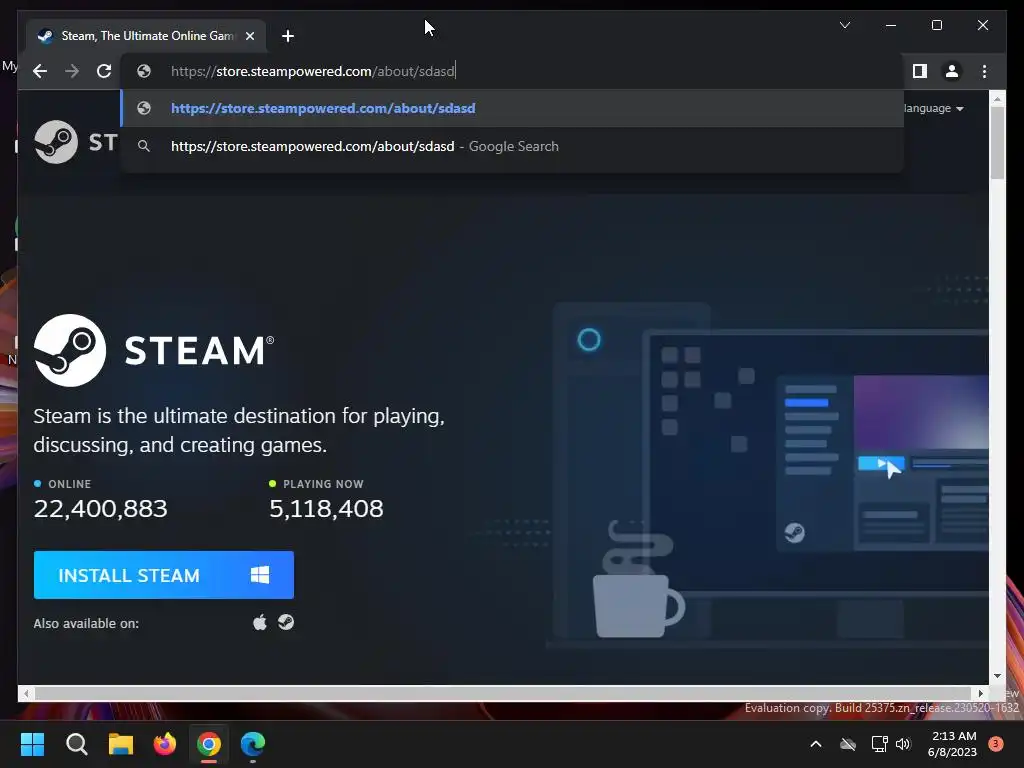
Task: Minimize the Chrome window
Action: 891,25
